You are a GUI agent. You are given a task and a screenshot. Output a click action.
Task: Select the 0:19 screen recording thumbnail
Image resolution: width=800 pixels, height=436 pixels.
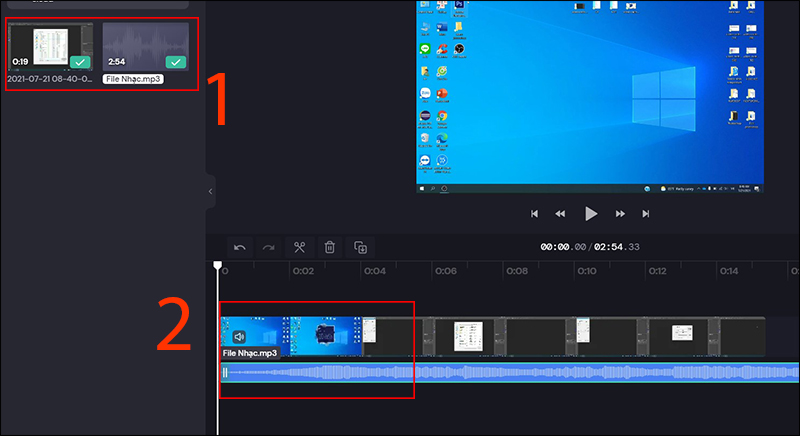coord(51,47)
